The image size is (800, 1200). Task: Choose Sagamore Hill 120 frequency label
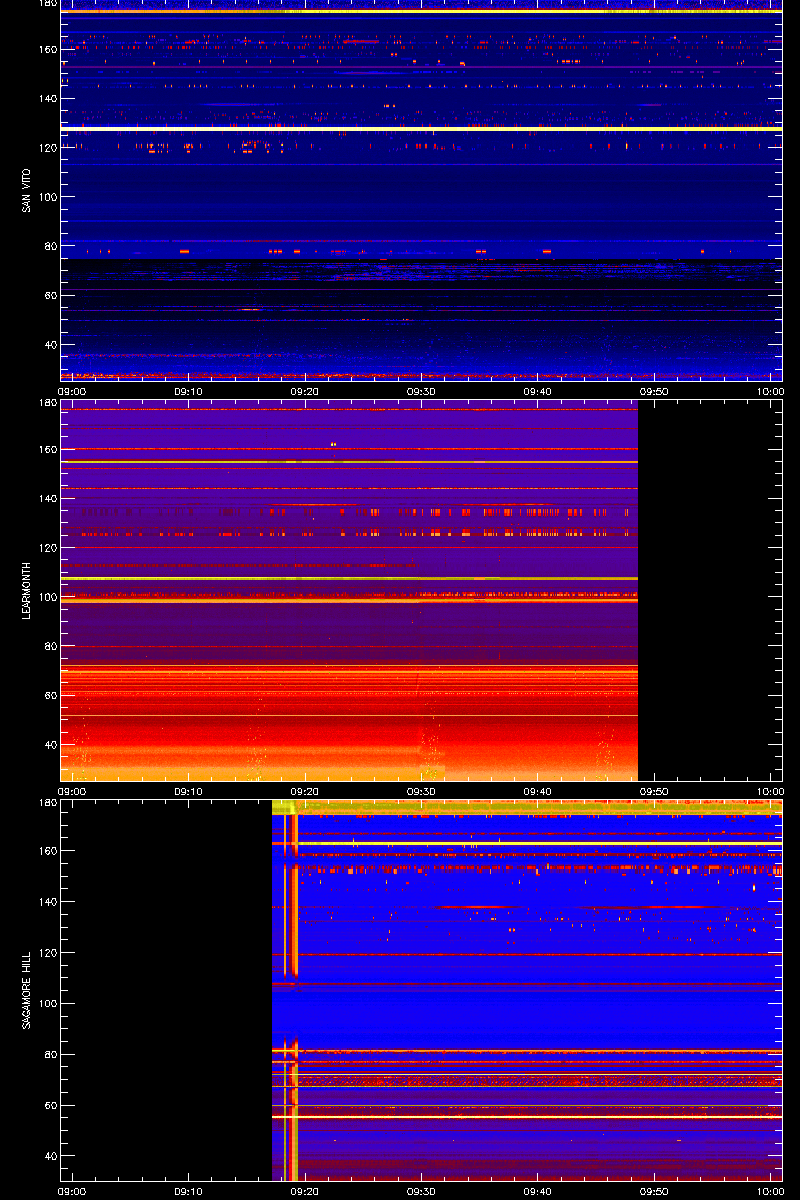pos(46,953)
